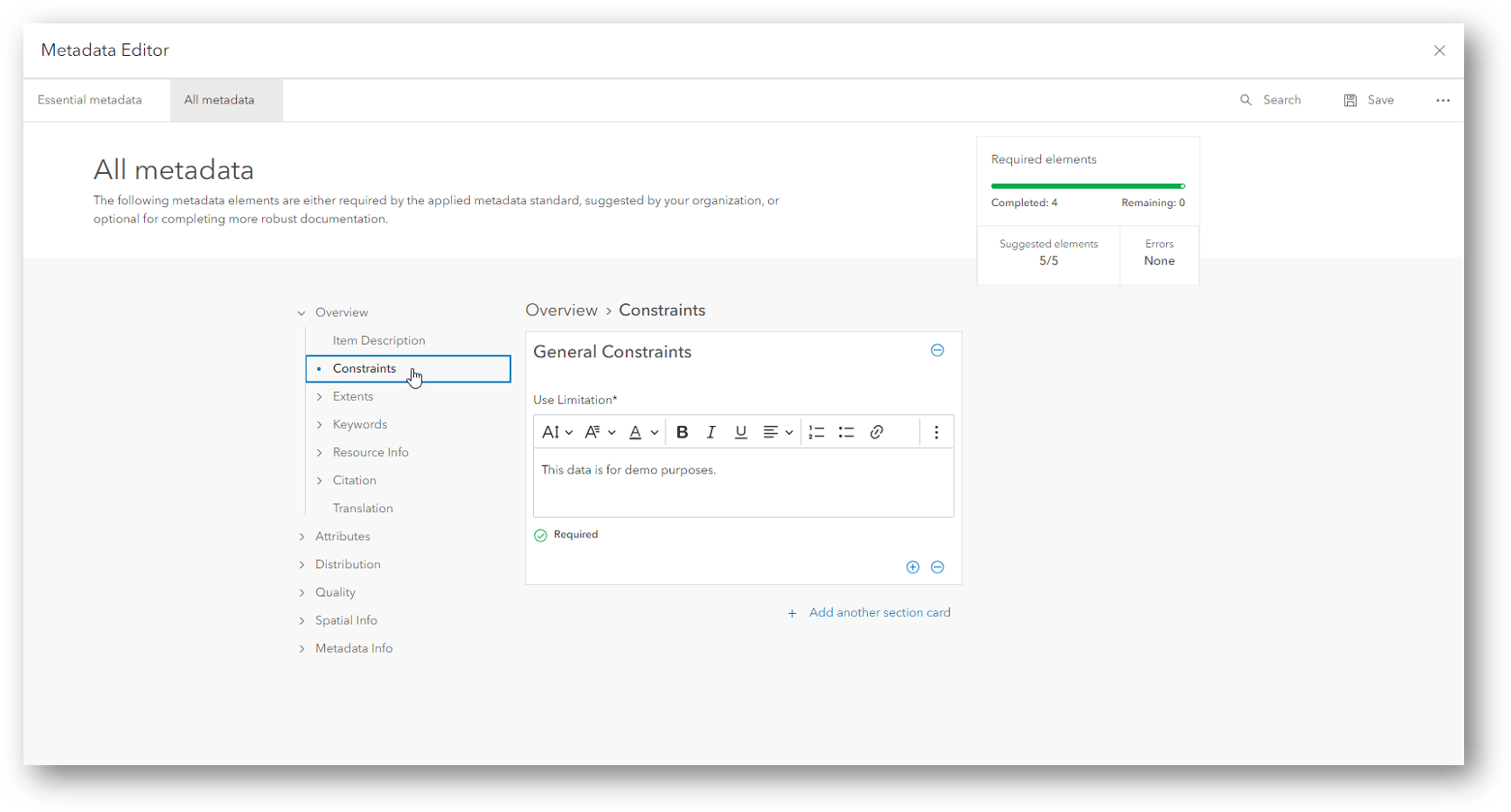The width and height of the screenshot is (1511, 812).
Task: Insert a hyperlink in the text editor
Action: (876, 431)
